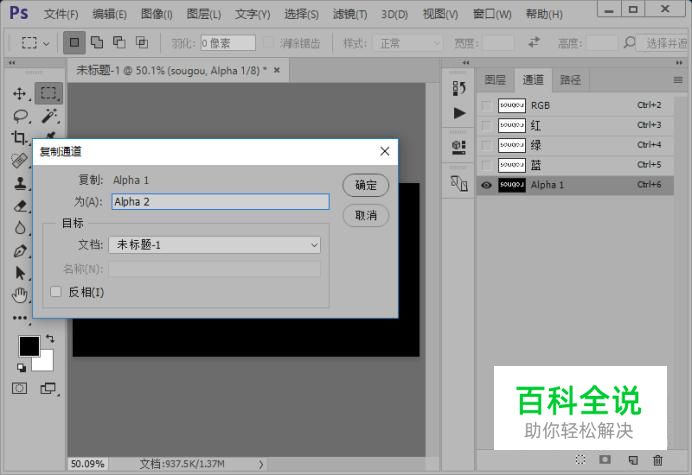Viewport: 692px width, 475px height.
Task: Select the Hand tool
Action: click(x=19, y=295)
